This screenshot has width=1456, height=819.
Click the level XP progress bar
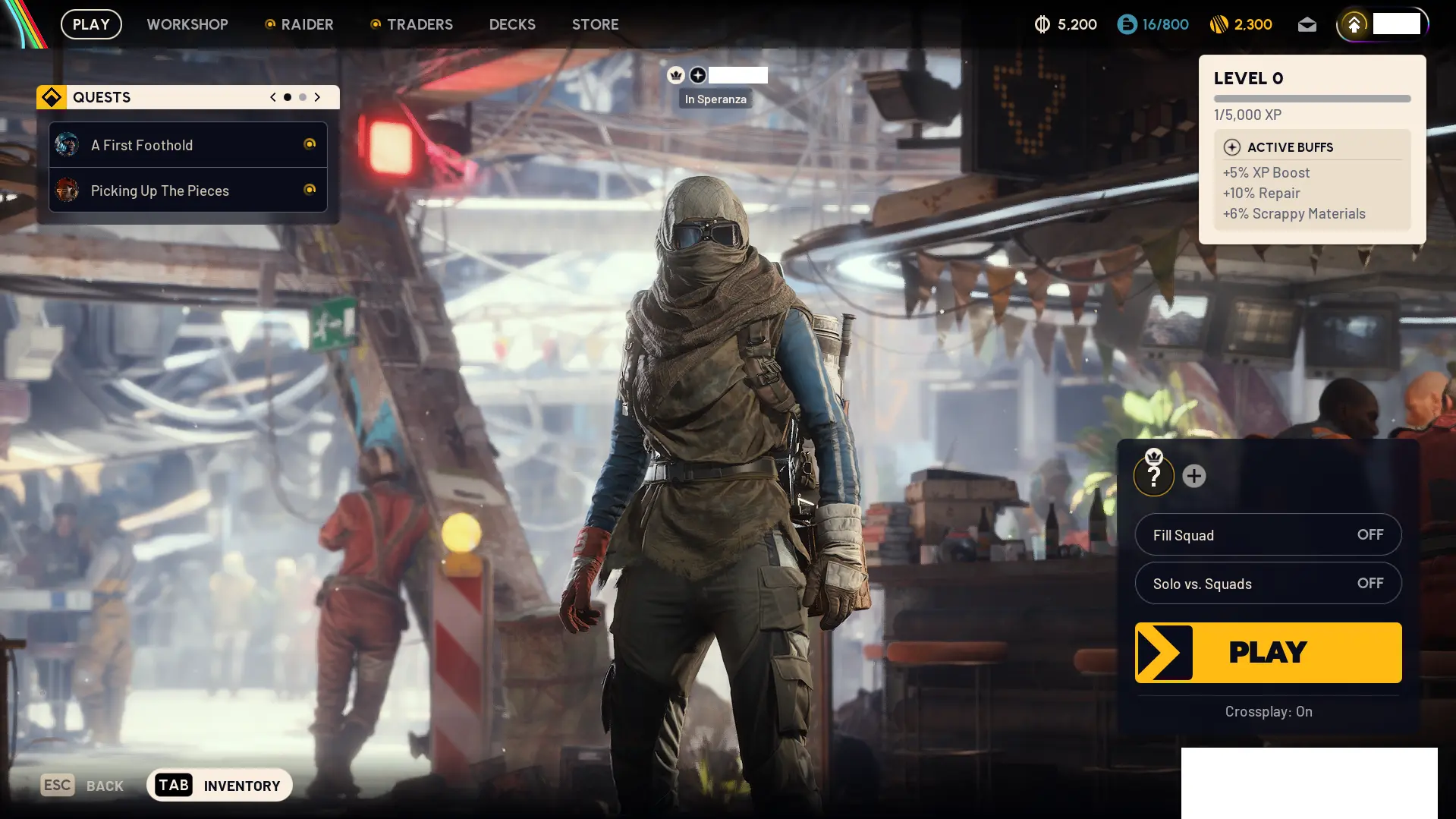[1312, 99]
